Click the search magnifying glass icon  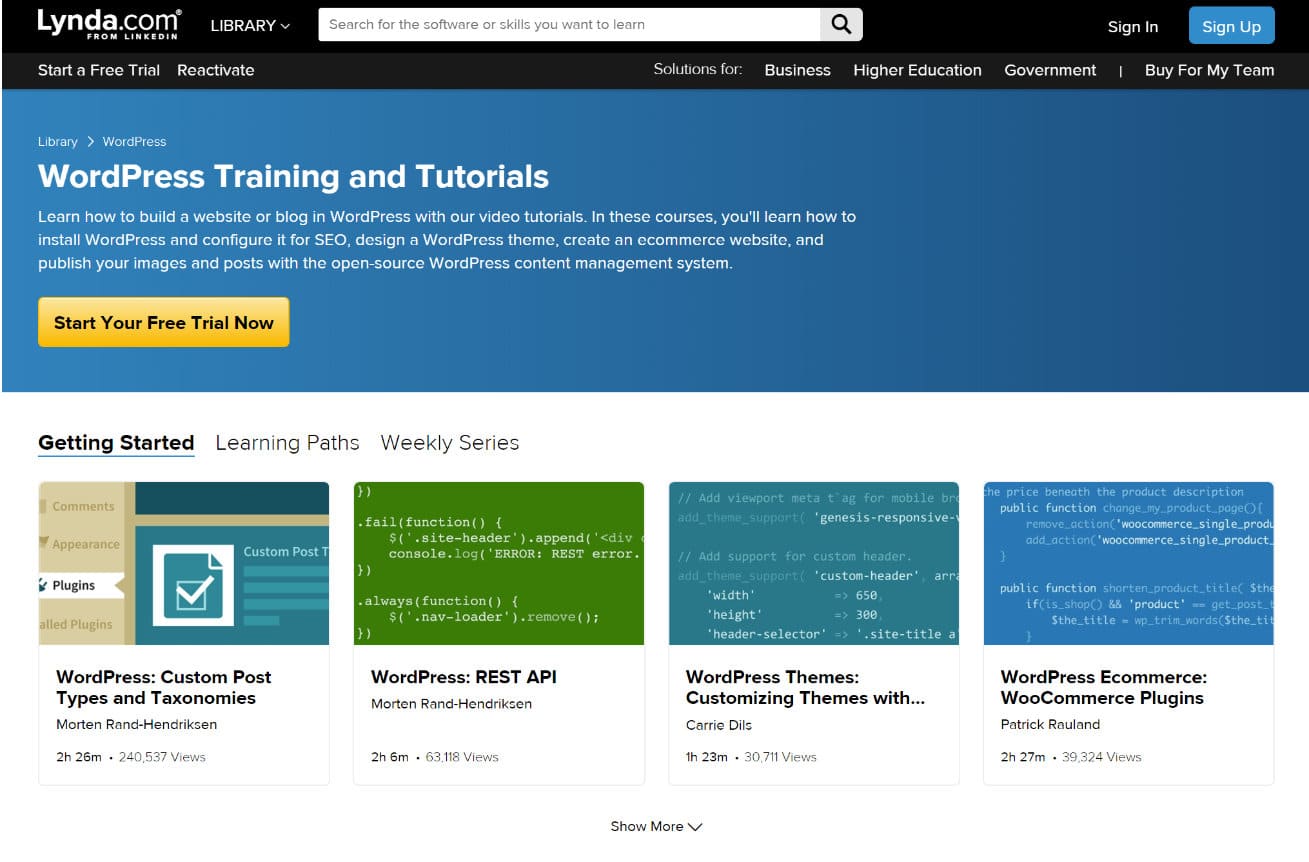839,24
